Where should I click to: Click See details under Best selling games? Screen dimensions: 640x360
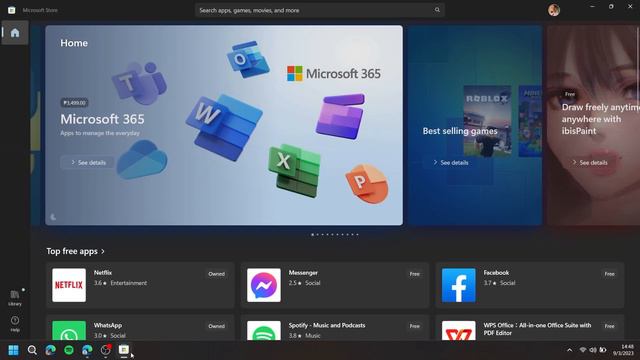(451, 162)
